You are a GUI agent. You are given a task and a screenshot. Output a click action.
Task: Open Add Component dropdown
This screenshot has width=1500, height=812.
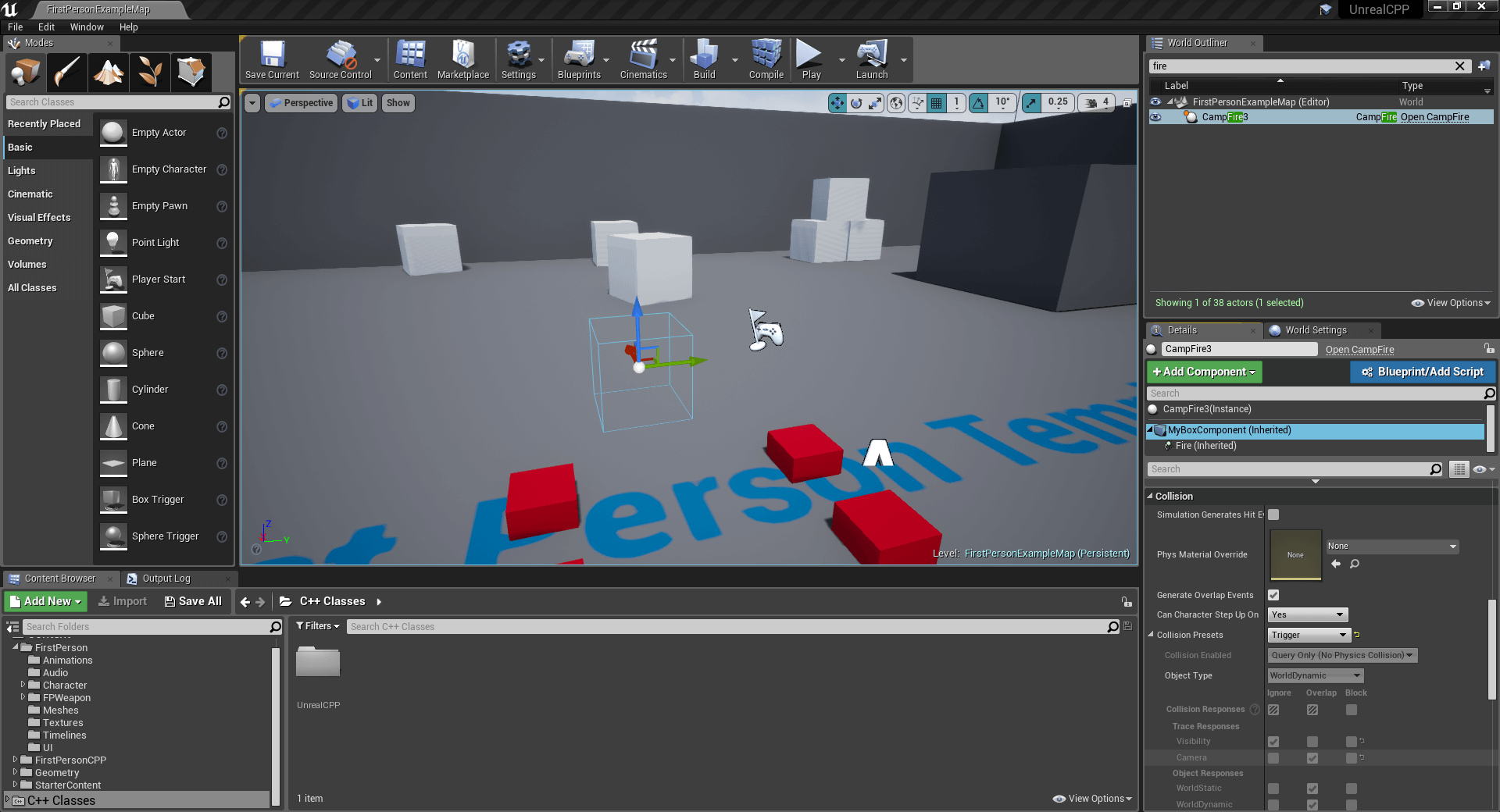pyautogui.click(x=1204, y=372)
